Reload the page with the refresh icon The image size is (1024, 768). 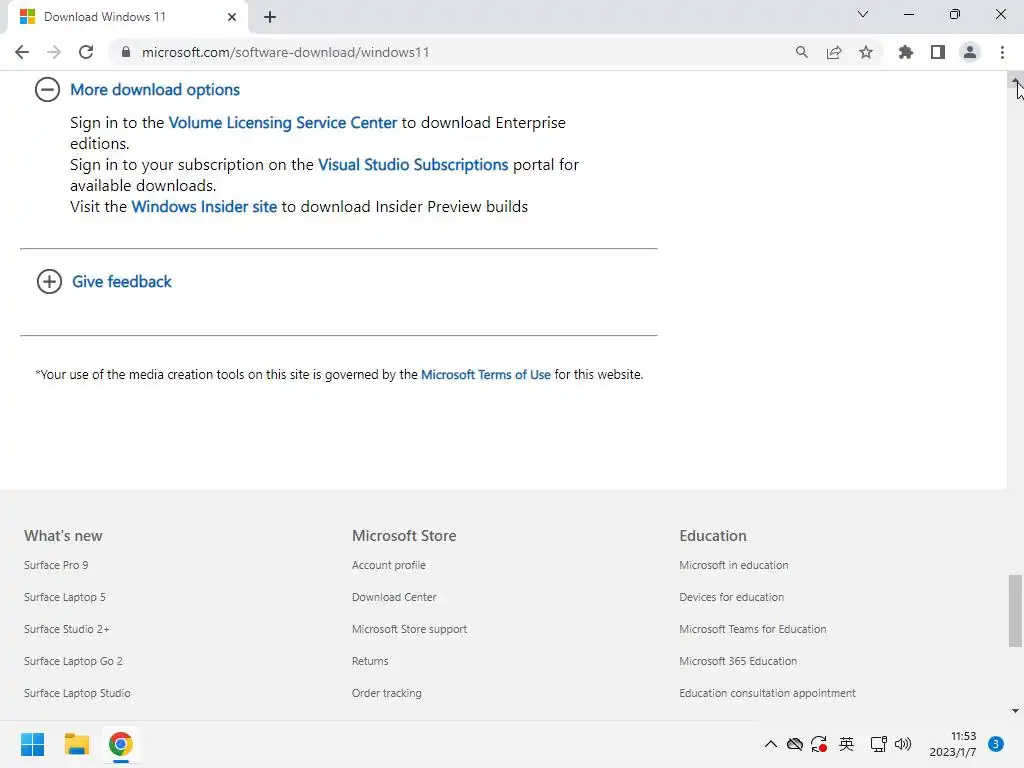point(86,52)
